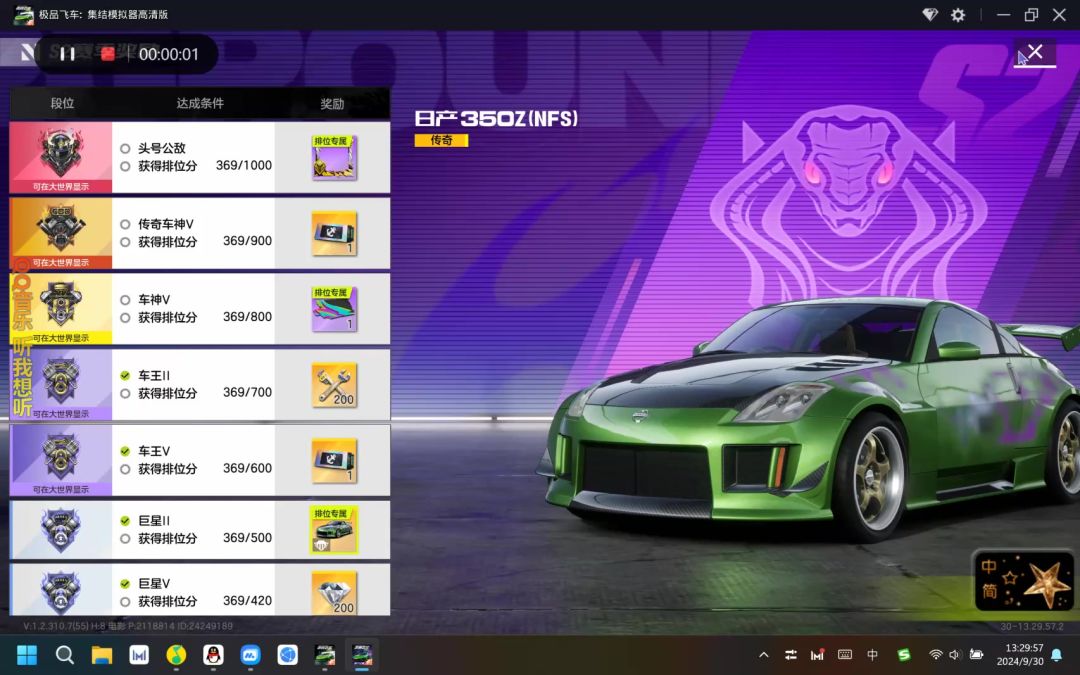
Task: Open the 巨星V diamond 200 reward
Action: point(334,593)
